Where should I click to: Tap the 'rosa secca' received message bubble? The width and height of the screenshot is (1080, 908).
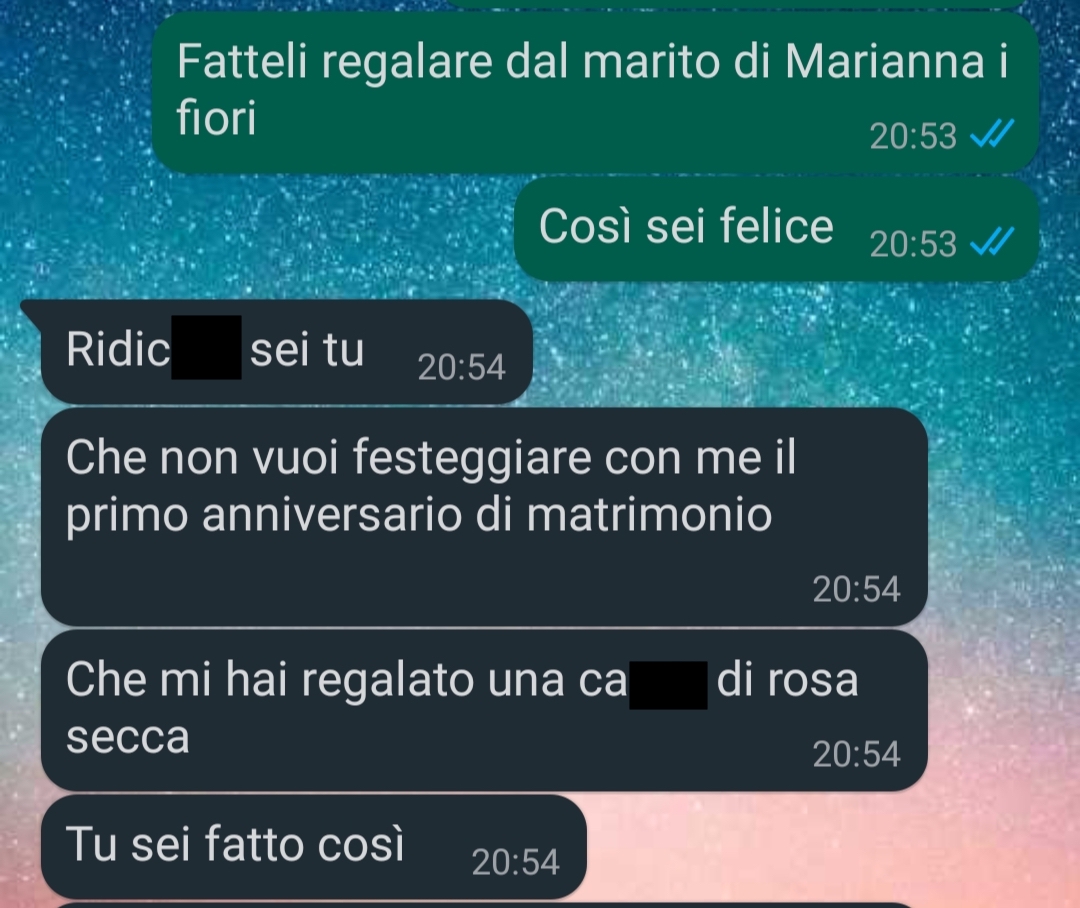tap(484, 710)
